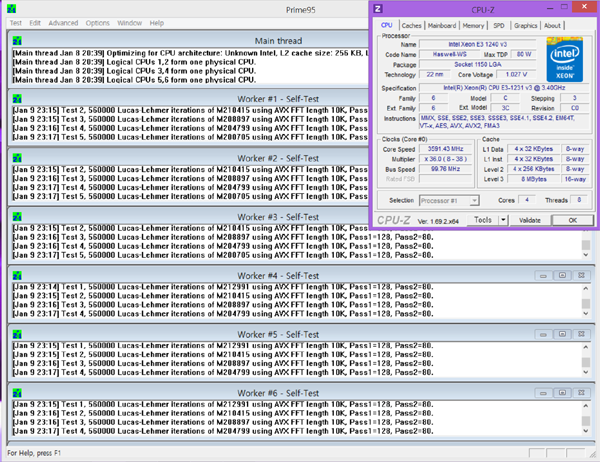Switch to the Caches tab
Screen dimensions: 600x462
(x=411, y=26)
